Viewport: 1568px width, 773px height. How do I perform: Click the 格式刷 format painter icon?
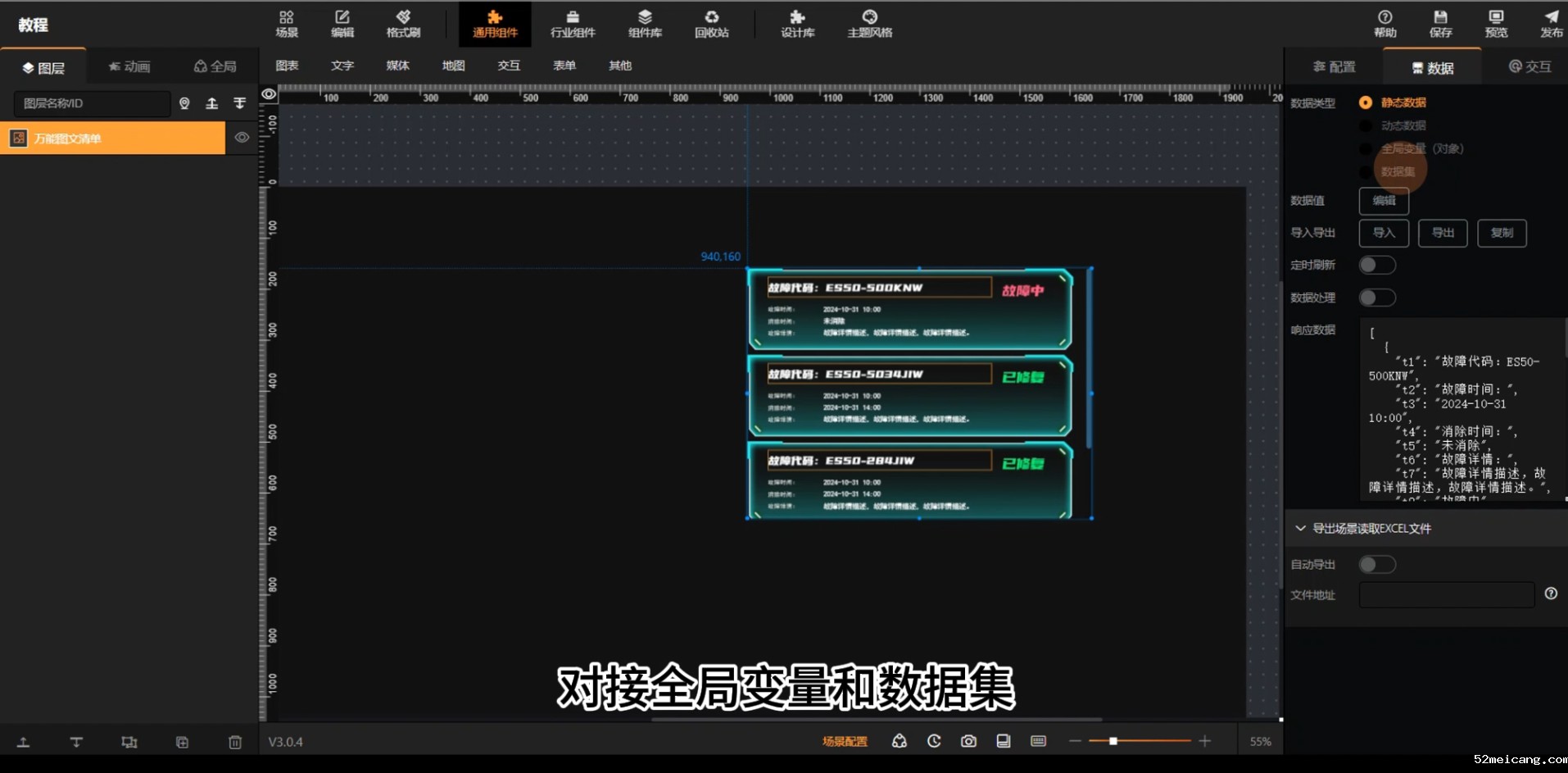click(403, 24)
